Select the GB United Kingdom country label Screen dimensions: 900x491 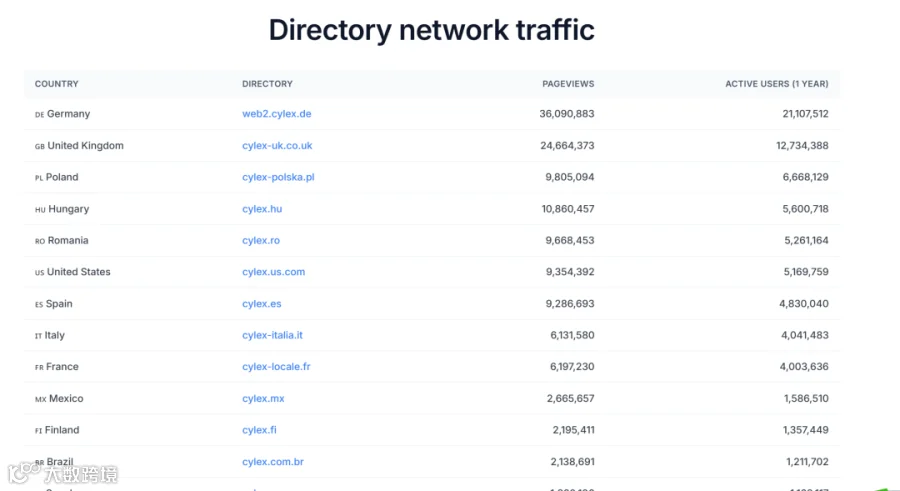(x=79, y=145)
